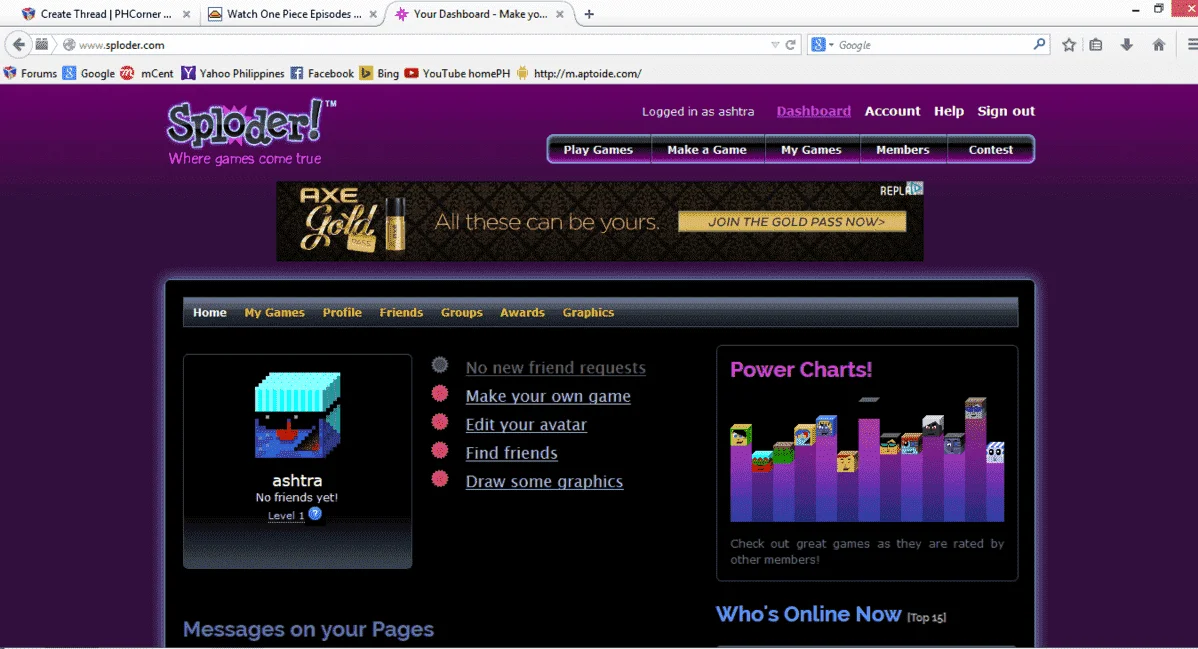
Task: Open the YouTube homePH bookmark
Action: [457, 73]
